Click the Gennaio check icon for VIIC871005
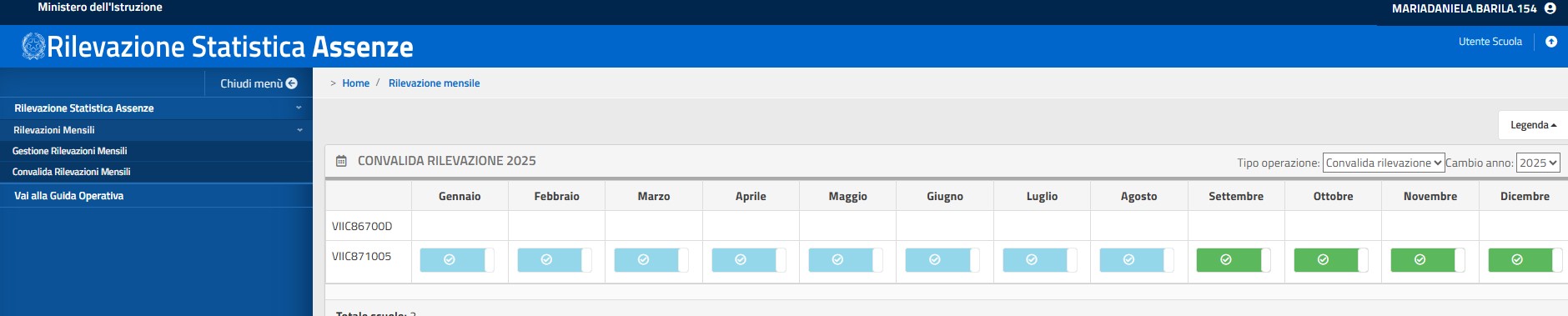 point(450,260)
